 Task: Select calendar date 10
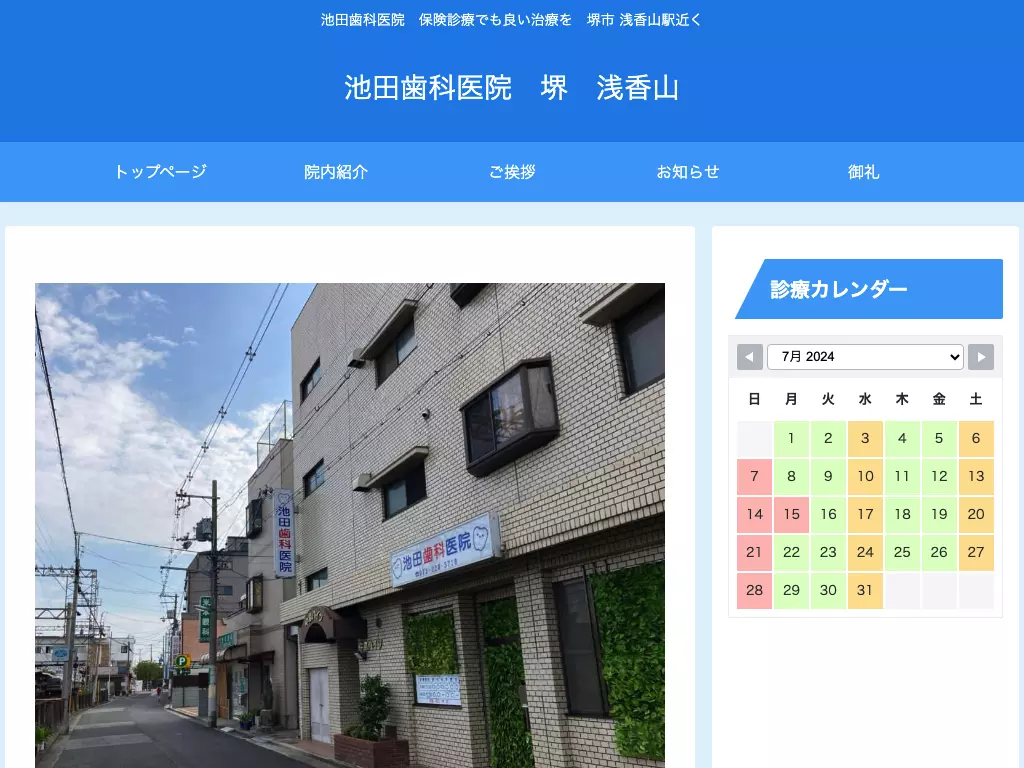coord(865,476)
